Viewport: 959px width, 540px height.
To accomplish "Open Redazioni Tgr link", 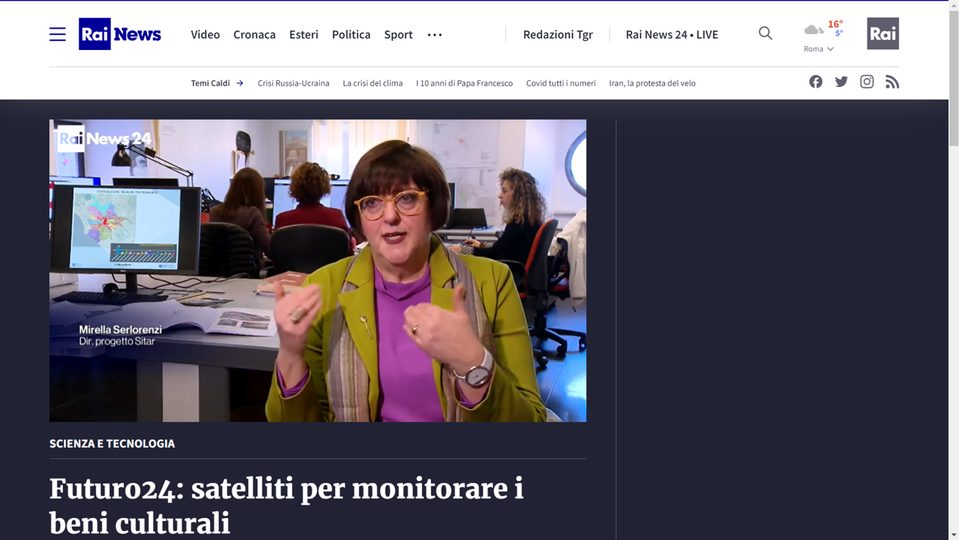I will (558, 35).
